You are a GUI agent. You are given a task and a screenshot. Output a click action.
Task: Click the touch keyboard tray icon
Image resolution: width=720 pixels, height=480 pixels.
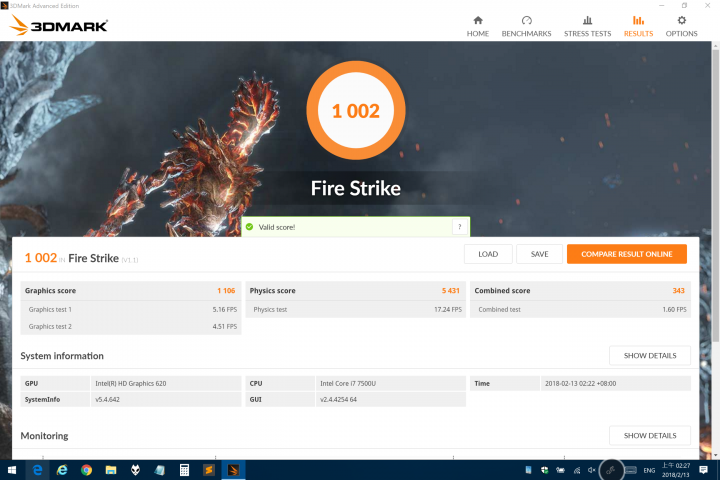pyautogui.click(x=631, y=470)
